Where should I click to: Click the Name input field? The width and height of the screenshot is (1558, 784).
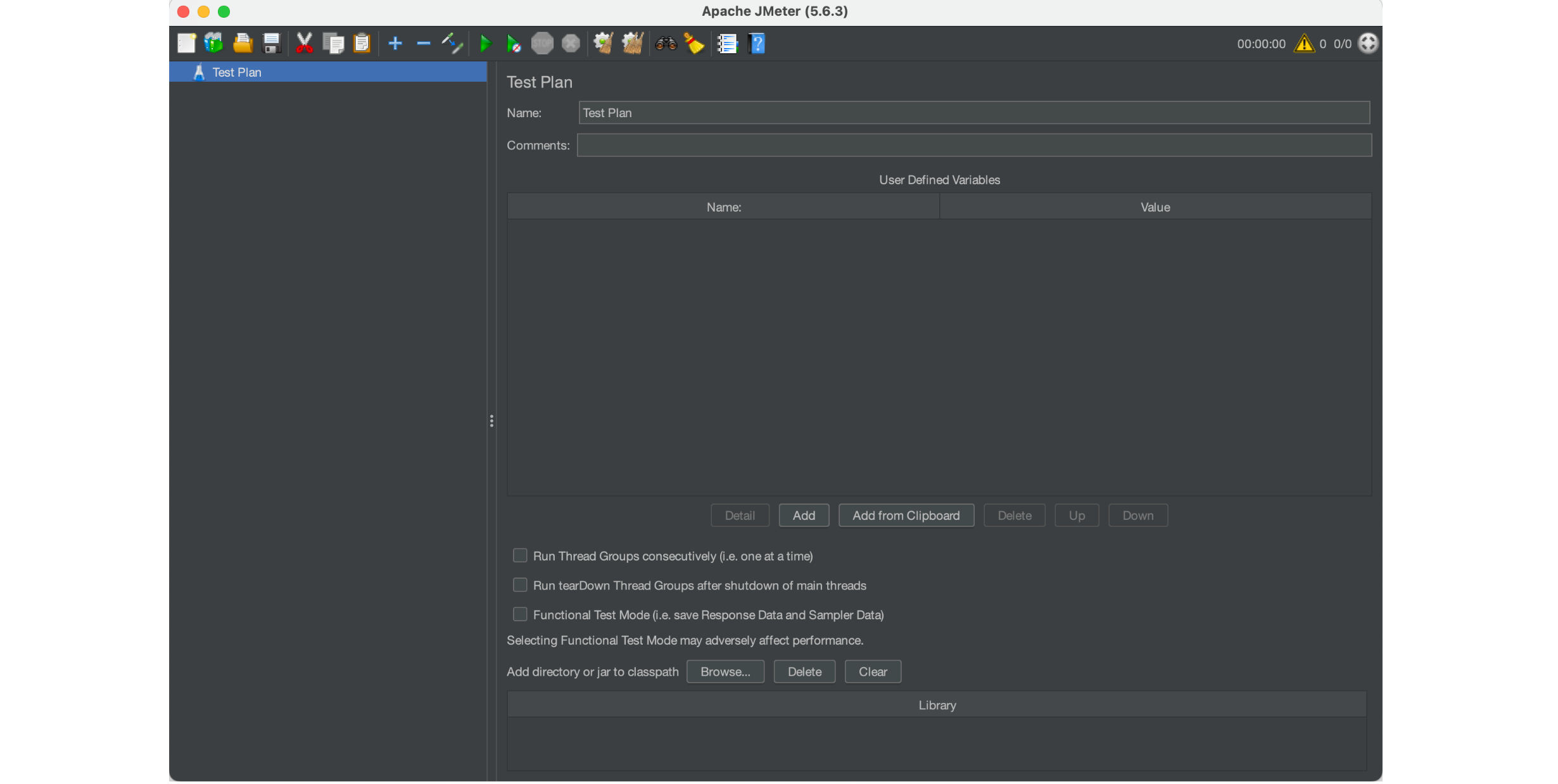click(x=974, y=113)
